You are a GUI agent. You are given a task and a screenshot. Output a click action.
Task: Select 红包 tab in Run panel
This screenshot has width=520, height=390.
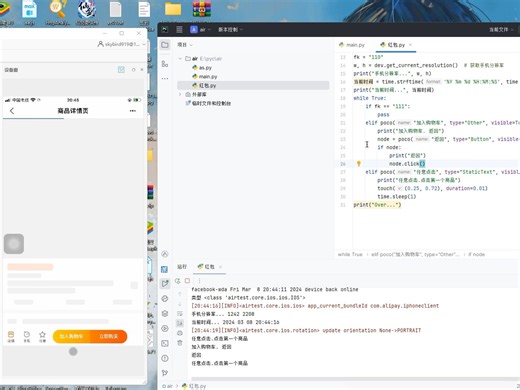point(206,267)
